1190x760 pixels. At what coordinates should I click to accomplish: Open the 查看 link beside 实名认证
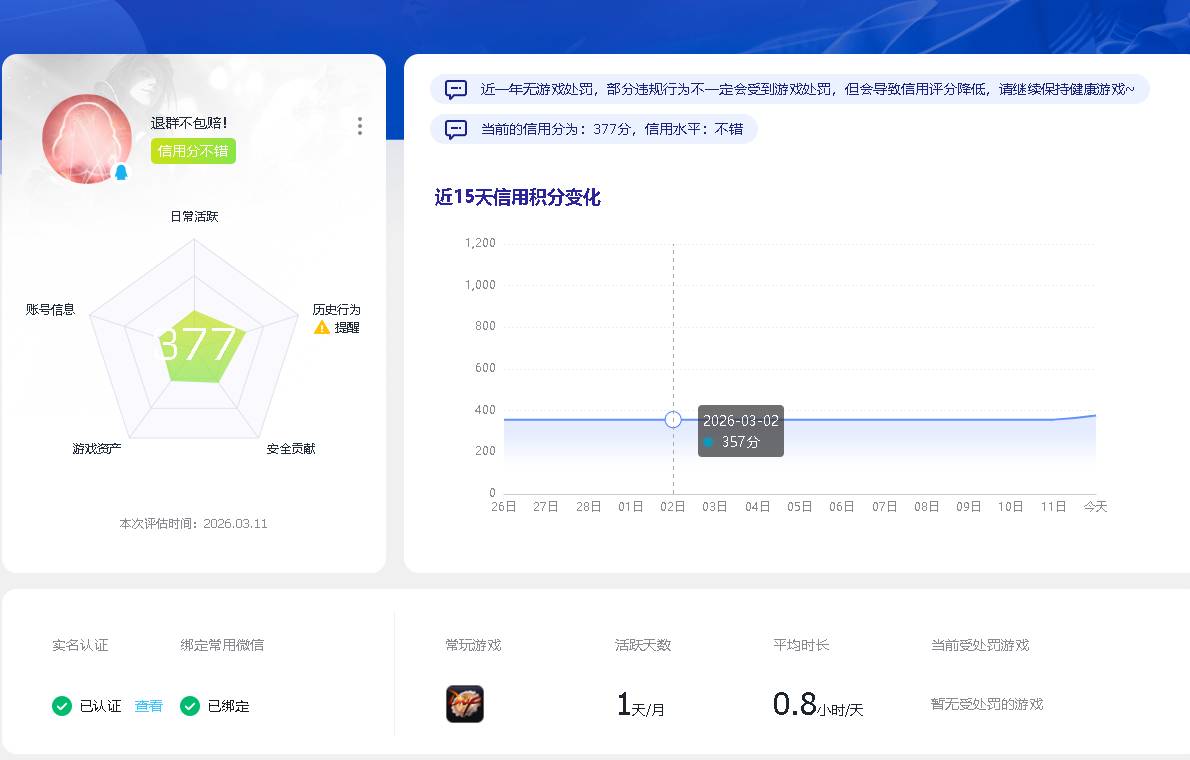pyautogui.click(x=148, y=705)
